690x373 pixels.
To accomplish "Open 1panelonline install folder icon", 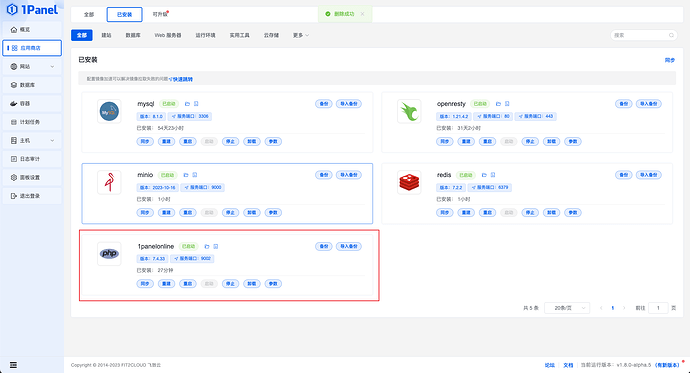I will point(206,246).
